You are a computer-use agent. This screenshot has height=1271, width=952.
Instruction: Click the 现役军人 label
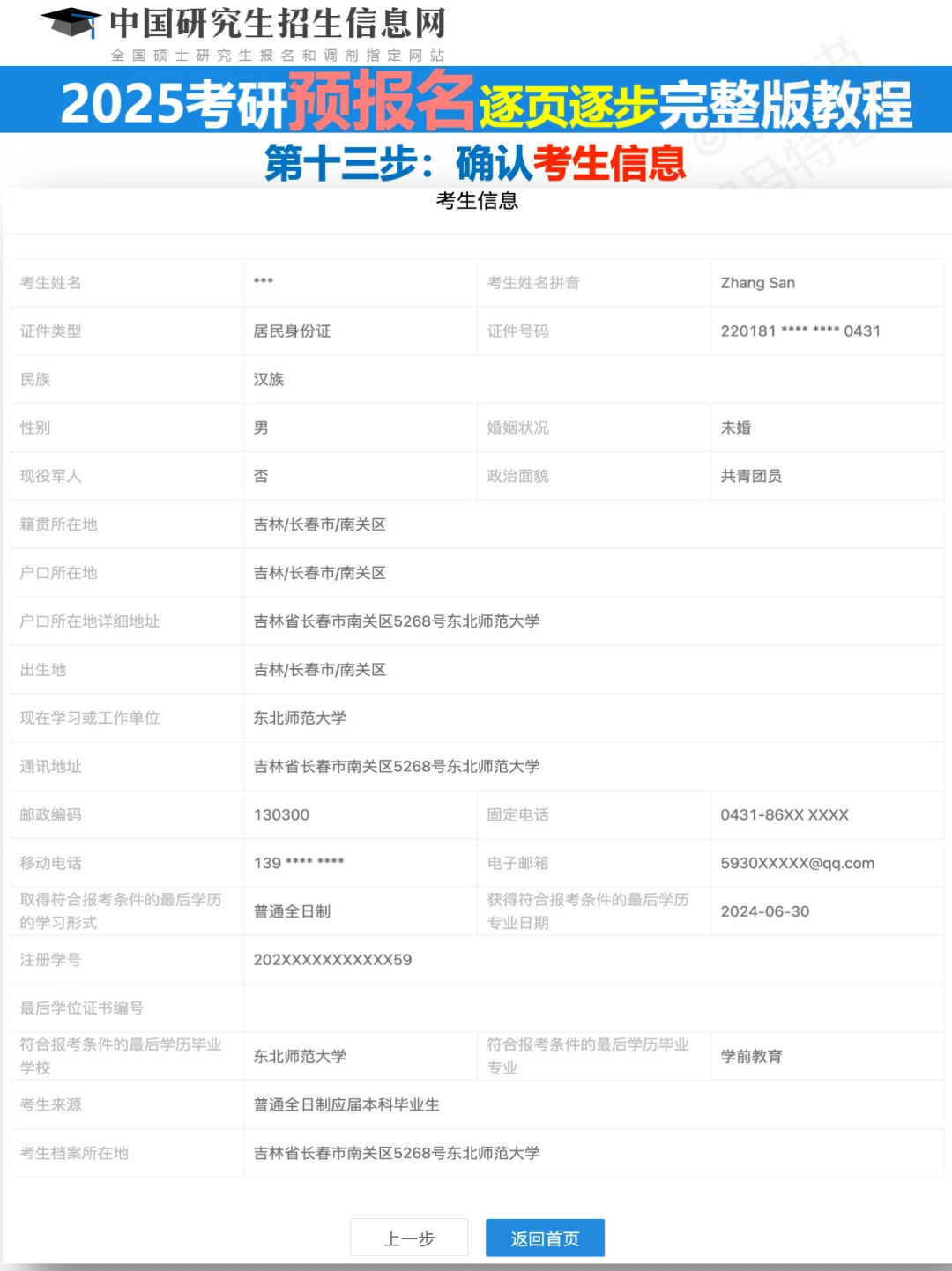[x=50, y=477]
